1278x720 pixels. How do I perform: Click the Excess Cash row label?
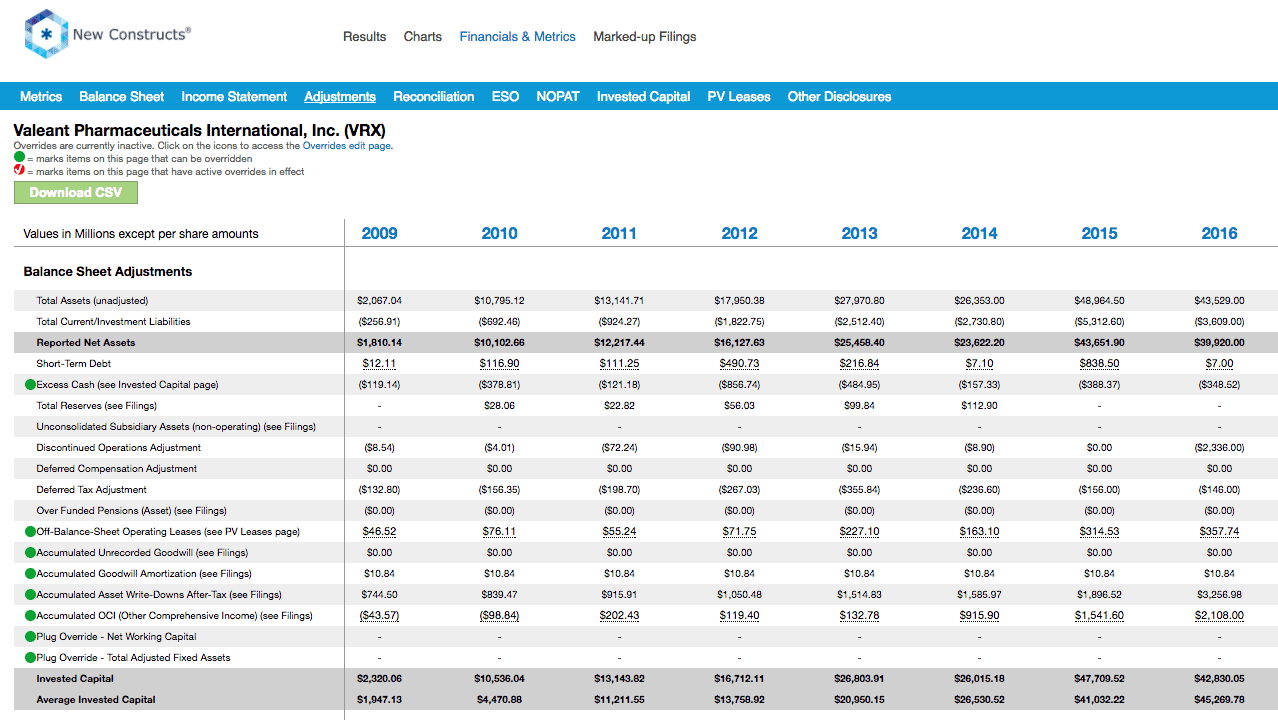tap(127, 385)
